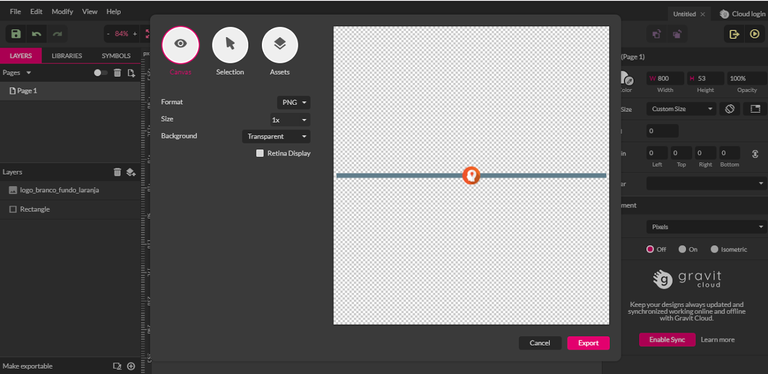Undo with the green arrow icon
This screenshot has width=768, height=374.
click(x=37, y=34)
